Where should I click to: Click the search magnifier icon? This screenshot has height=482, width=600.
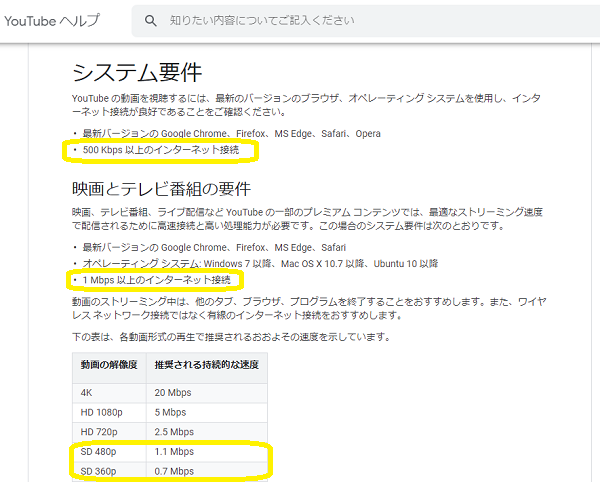coord(150,21)
